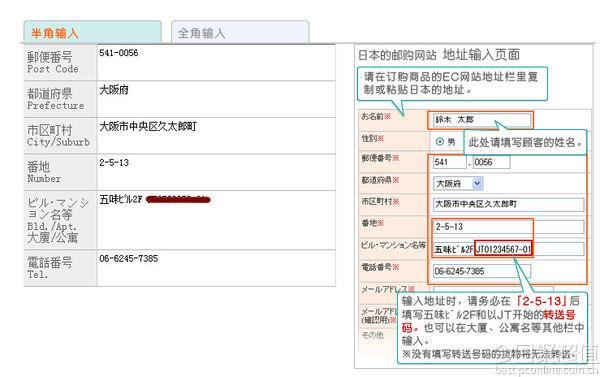
Task: Open the 大阪府 prefecture dropdown
Action: tap(458, 184)
